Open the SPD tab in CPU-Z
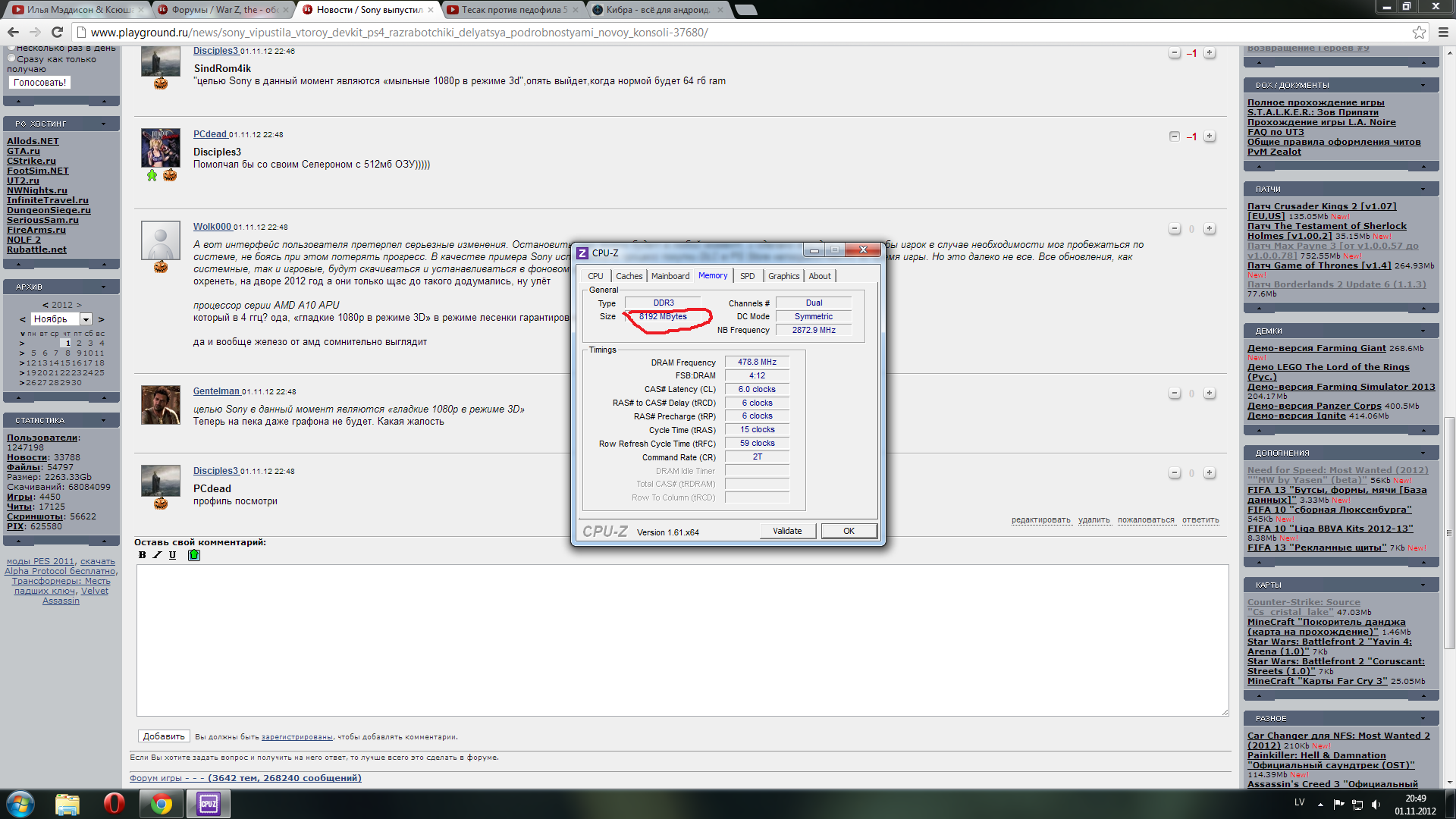 (747, 276)
